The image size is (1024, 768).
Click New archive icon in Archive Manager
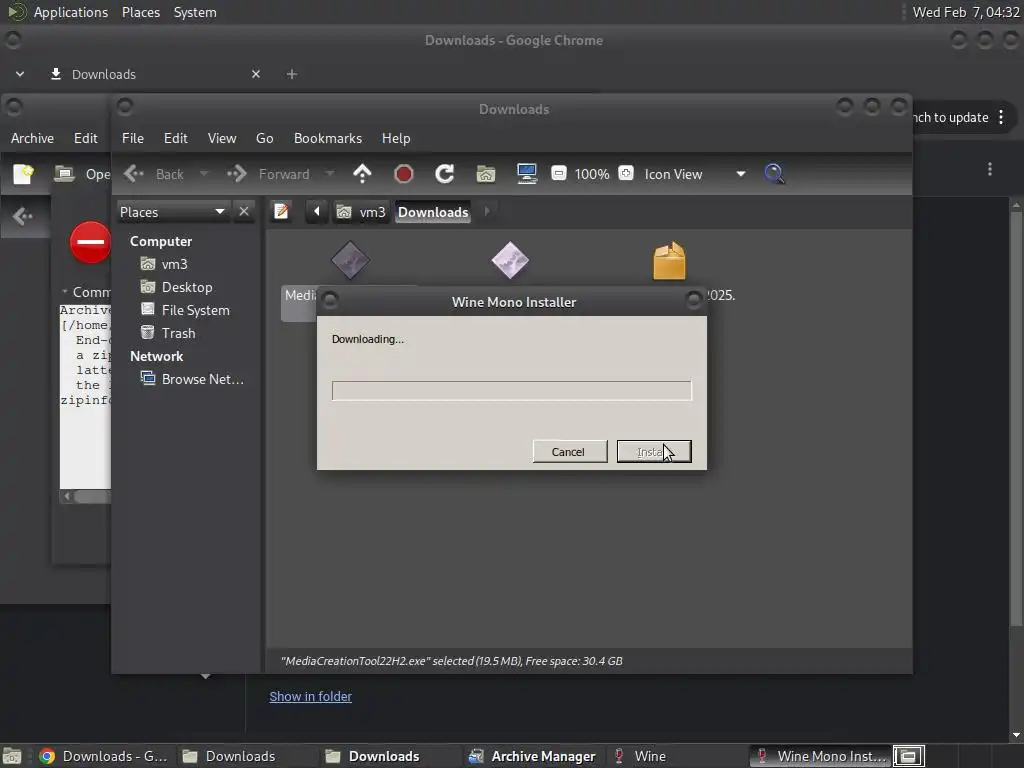coord(24,174)
